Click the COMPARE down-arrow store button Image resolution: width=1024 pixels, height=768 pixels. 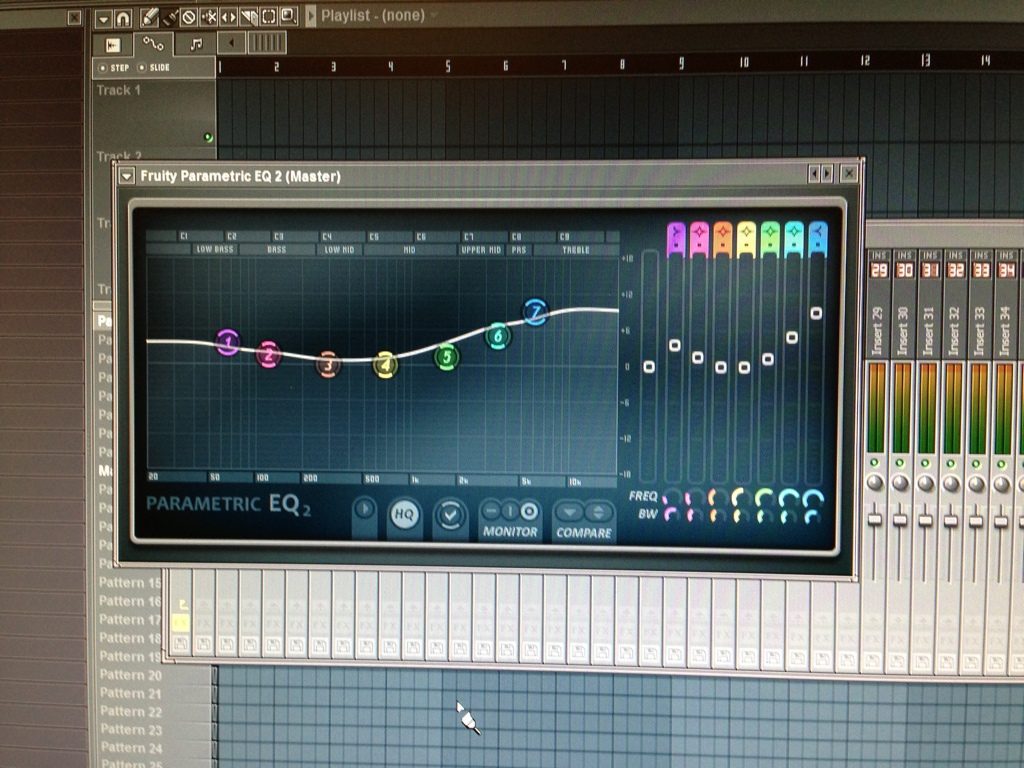tap(569, 513)
